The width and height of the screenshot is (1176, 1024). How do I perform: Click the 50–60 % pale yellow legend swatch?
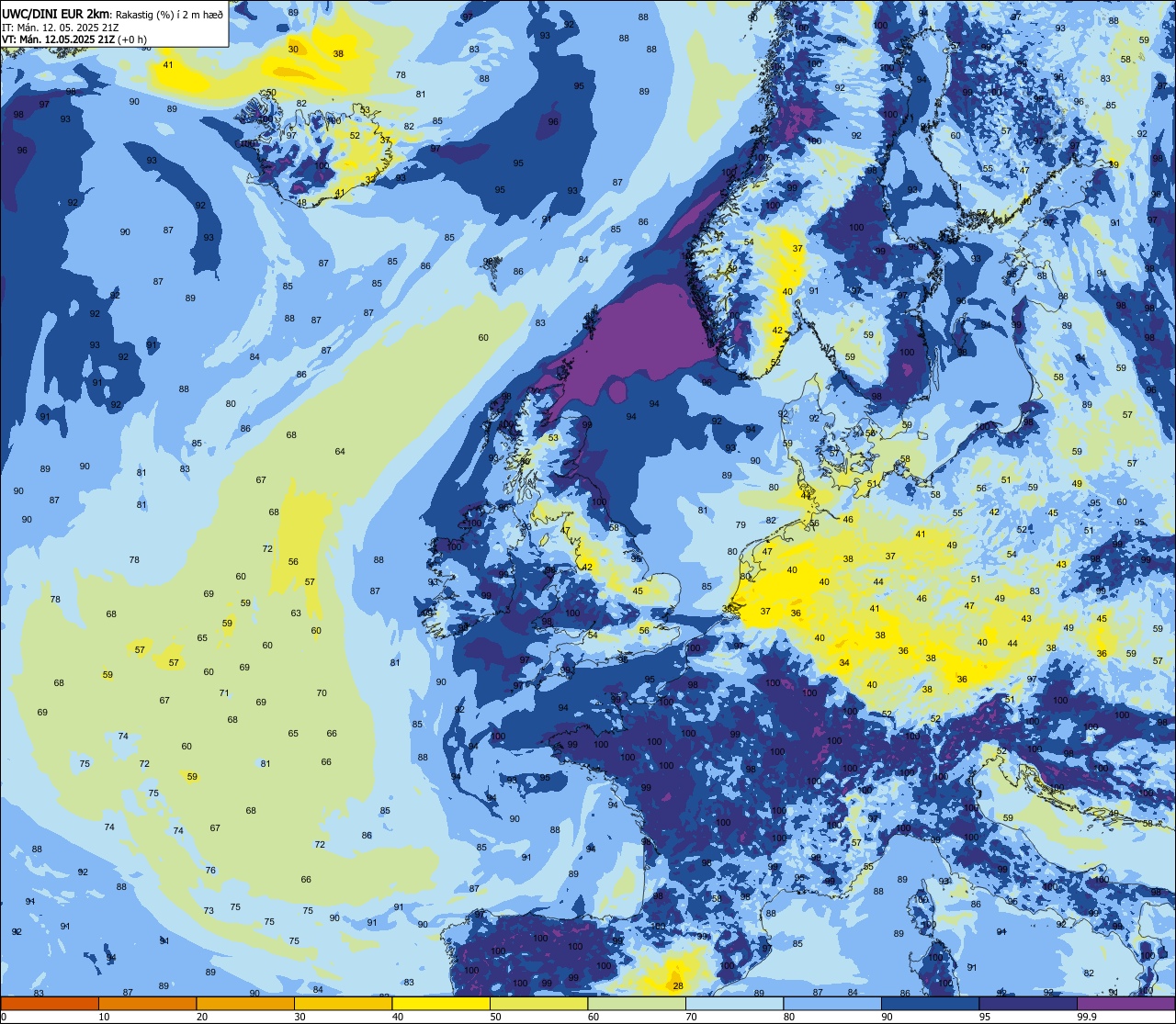pyautogui.click(x=538, y=1003)
